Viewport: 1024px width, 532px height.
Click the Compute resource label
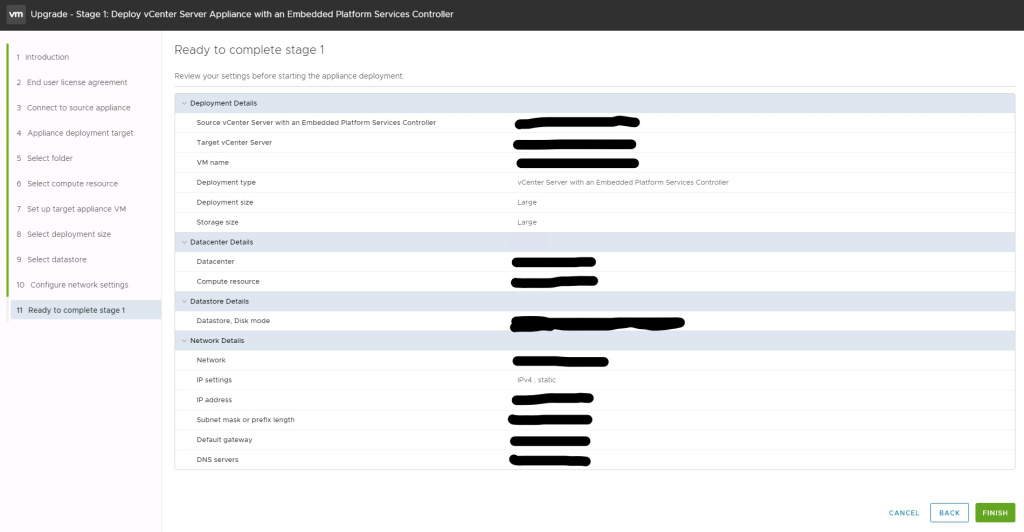coord(228,282)
